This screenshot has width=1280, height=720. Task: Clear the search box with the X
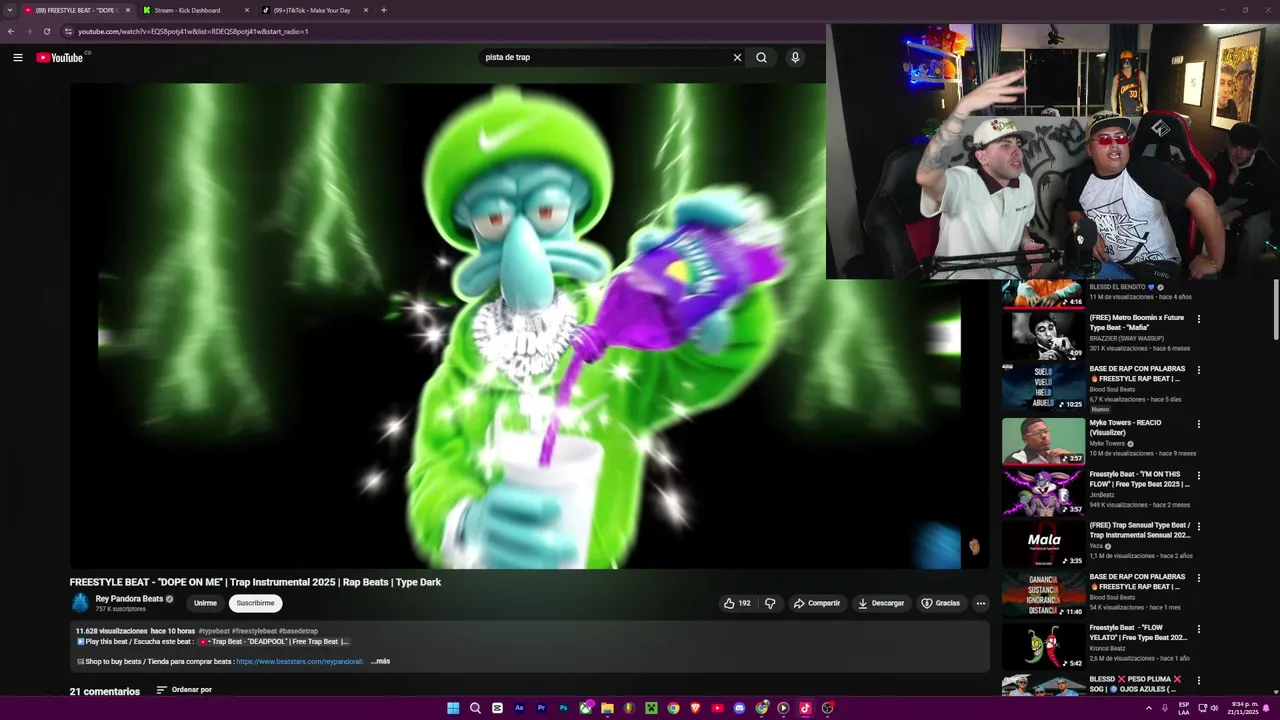737,57
